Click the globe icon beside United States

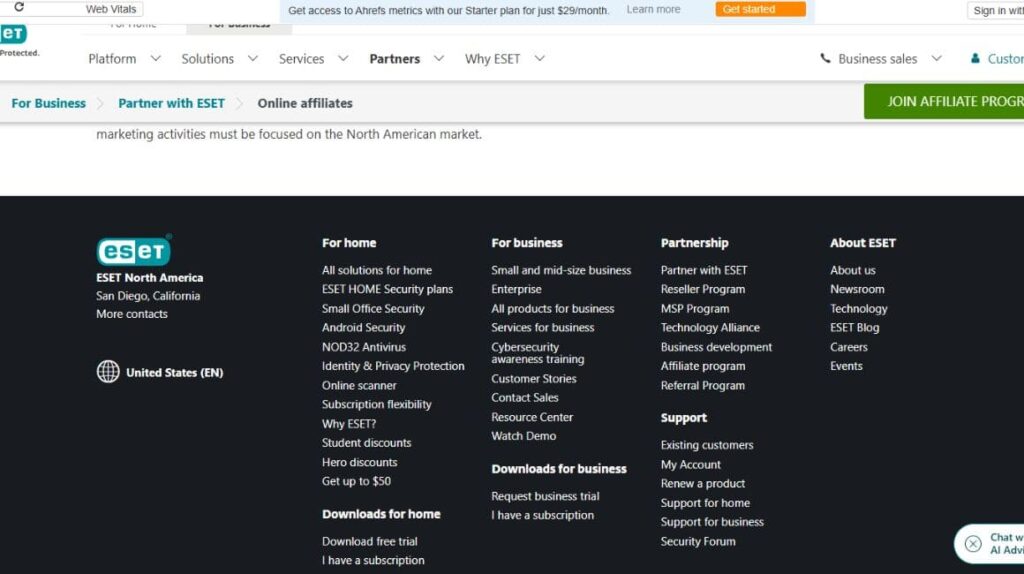click(108, 372)
